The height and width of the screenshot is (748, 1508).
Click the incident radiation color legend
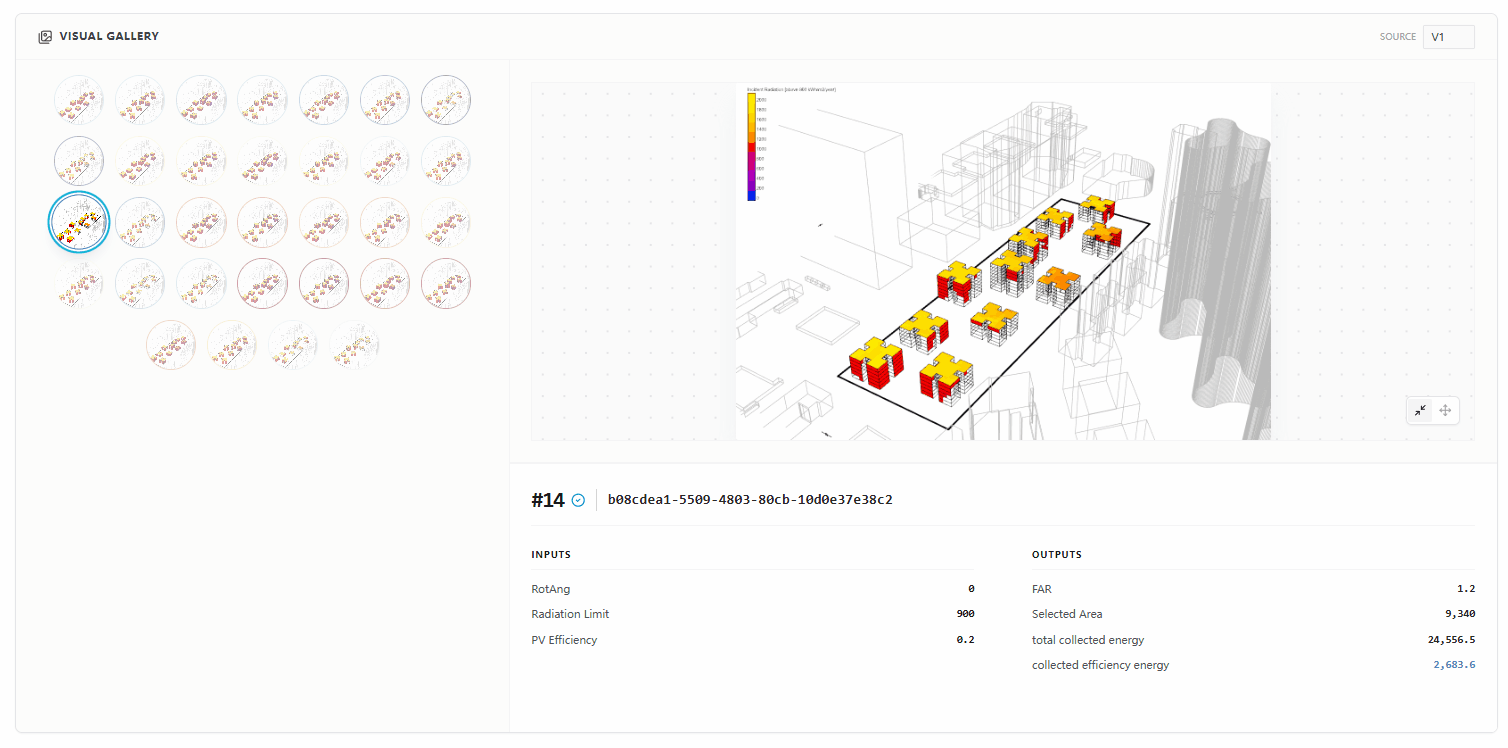752,147
